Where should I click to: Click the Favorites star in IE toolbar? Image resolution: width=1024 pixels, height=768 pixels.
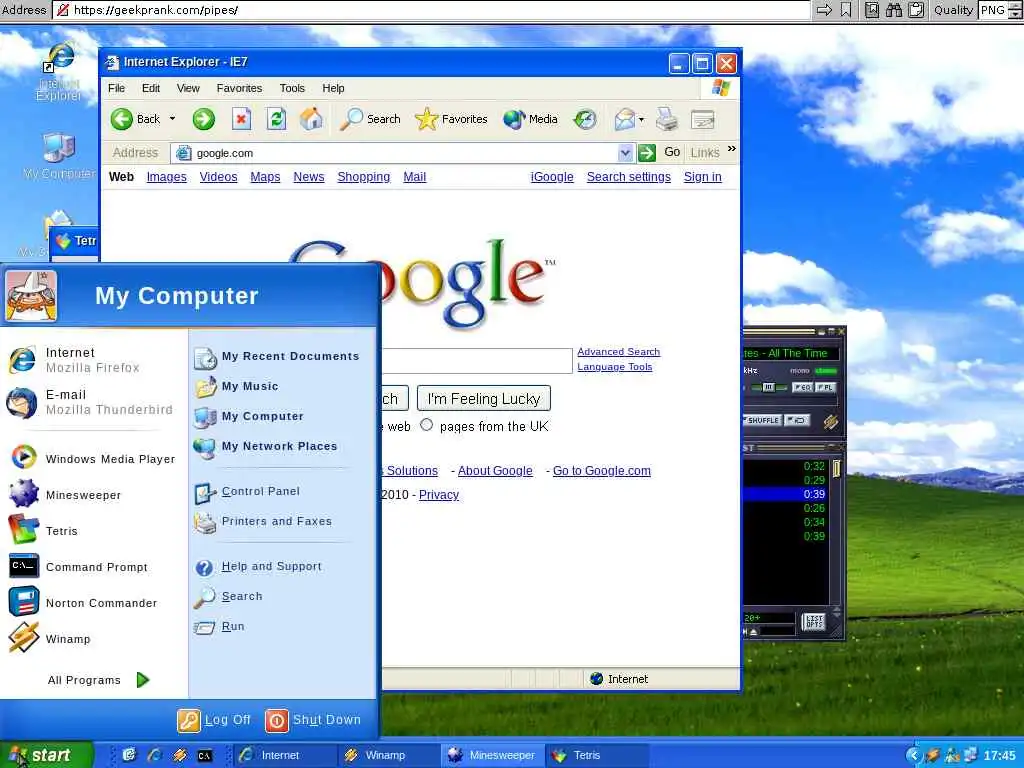tap(426, 120)
